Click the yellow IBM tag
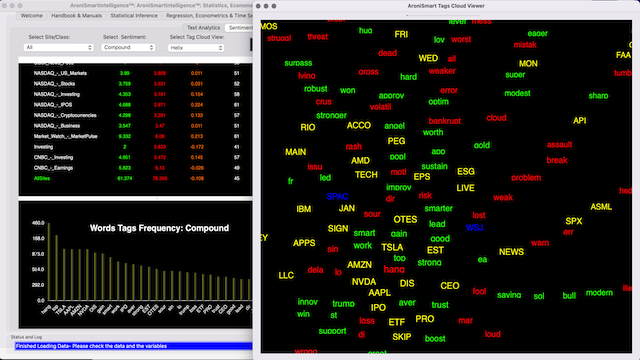 [x=304, y=209]
